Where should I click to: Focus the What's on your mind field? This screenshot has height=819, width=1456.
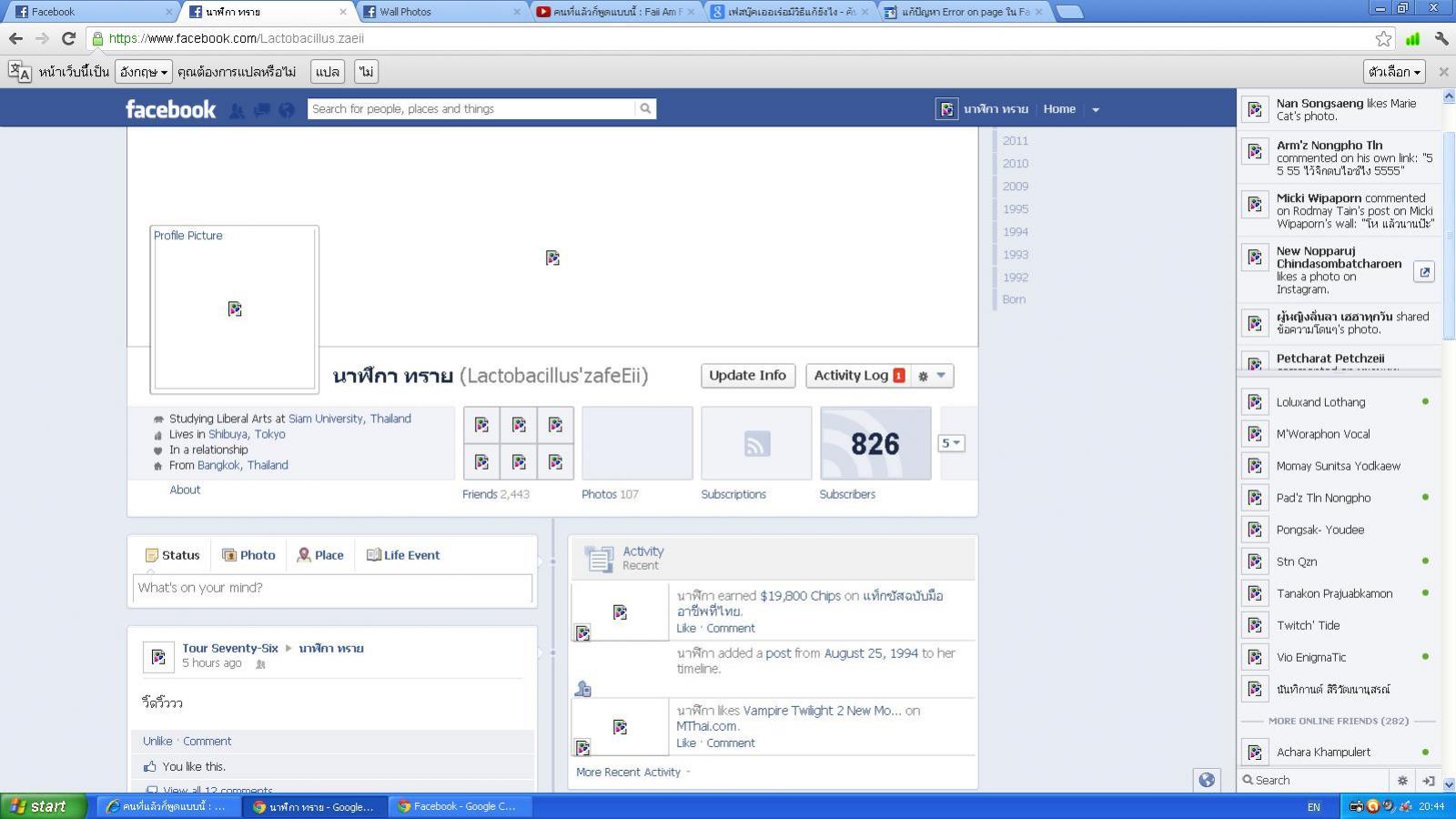pyautogui.click(x=332, y=588)
